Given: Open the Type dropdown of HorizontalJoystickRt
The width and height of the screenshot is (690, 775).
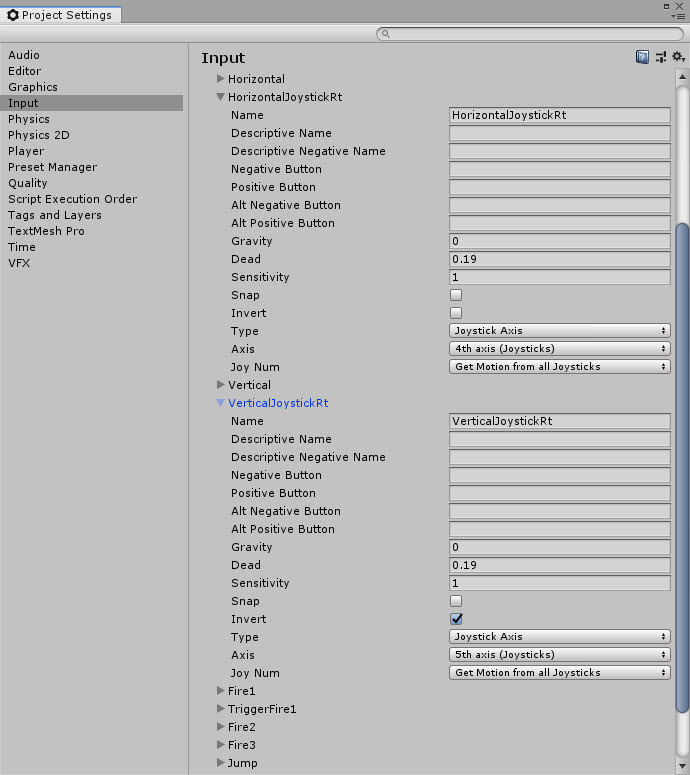Looking at the screenshot, I should pos(559,331).
